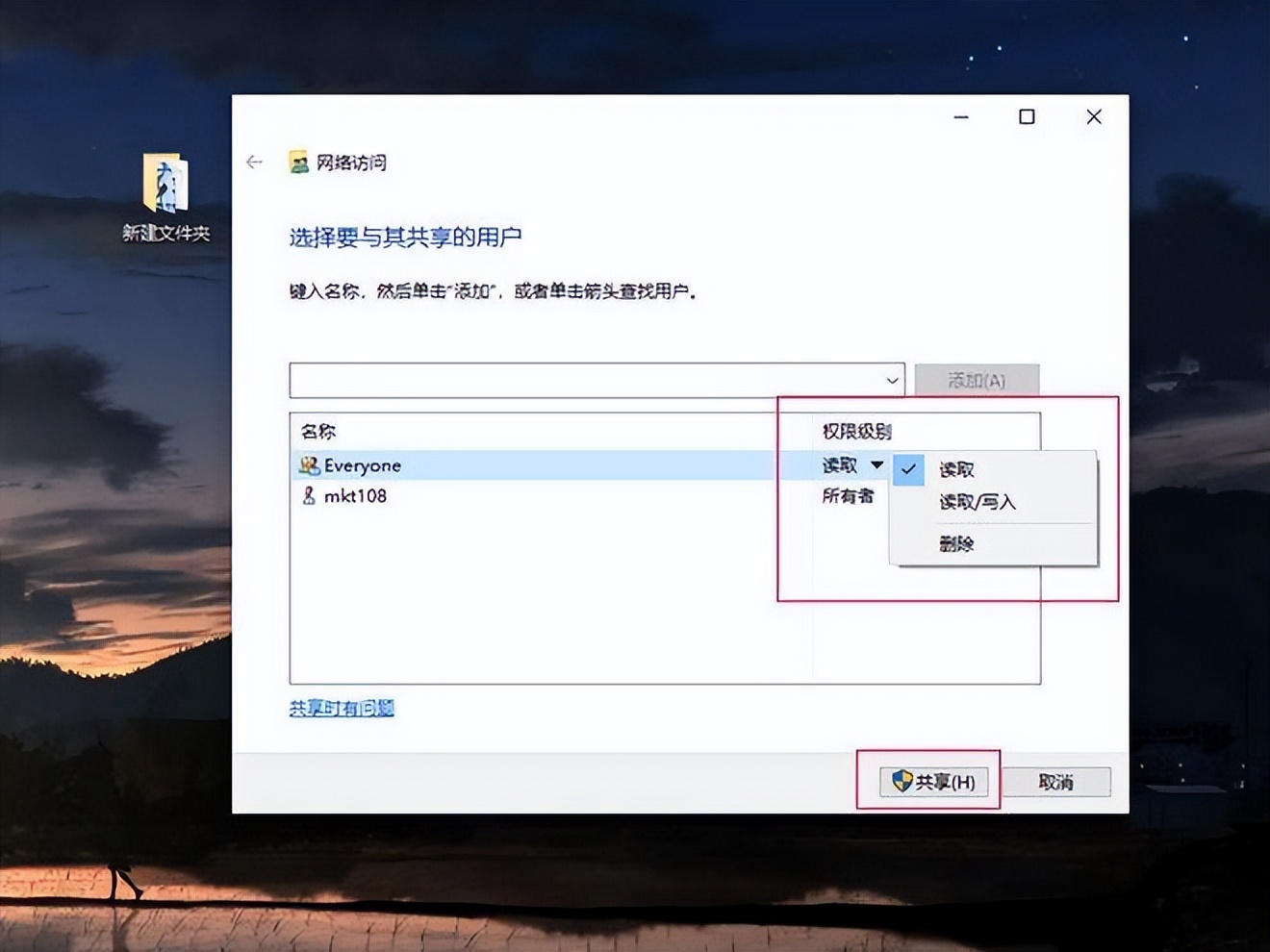The image size is (1270, 952).
Task: Click the Everyone group user icon
Action: tap(309, 465)
